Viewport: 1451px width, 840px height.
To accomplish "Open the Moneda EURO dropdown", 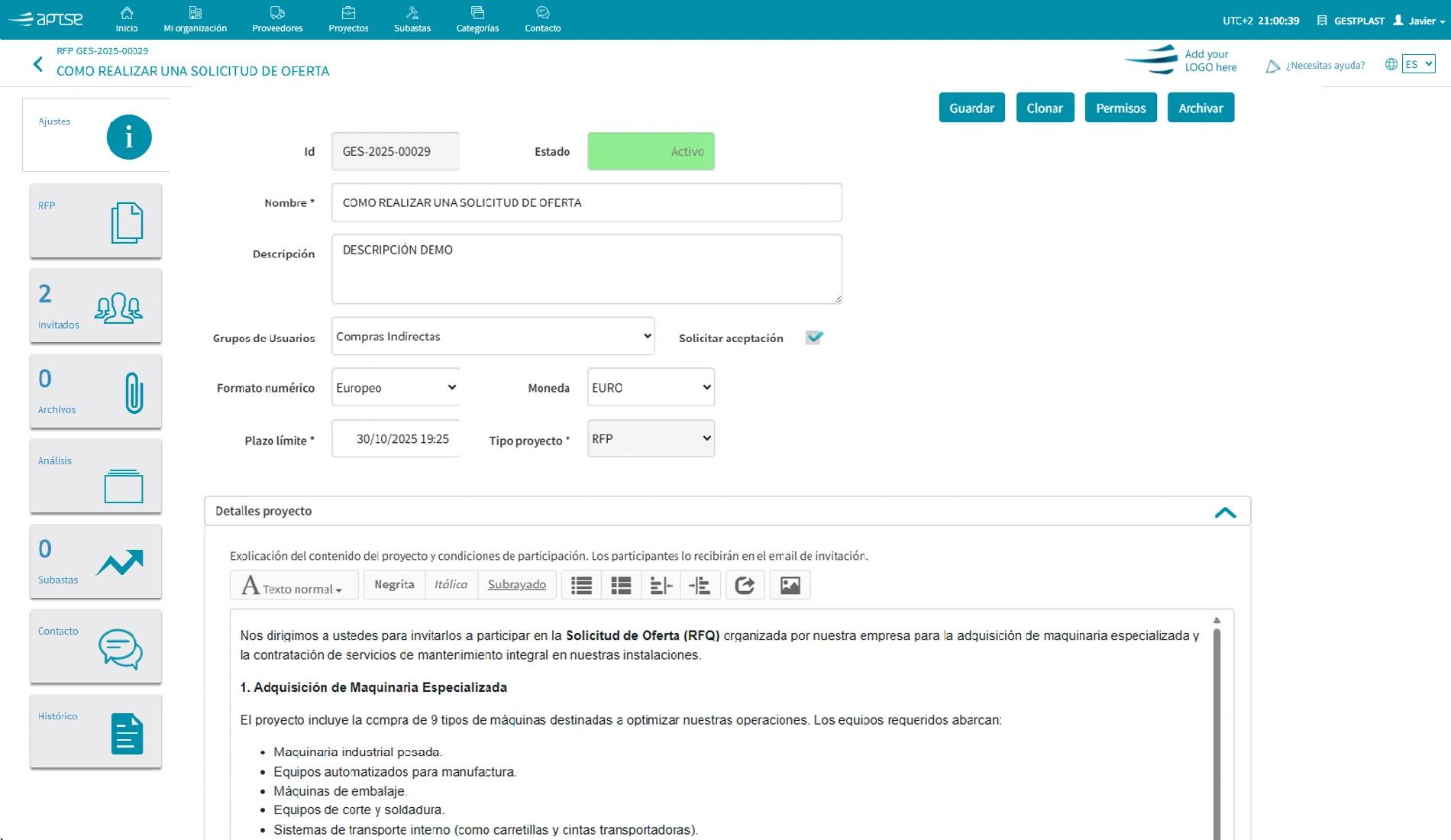I will (x=651, y=388).
